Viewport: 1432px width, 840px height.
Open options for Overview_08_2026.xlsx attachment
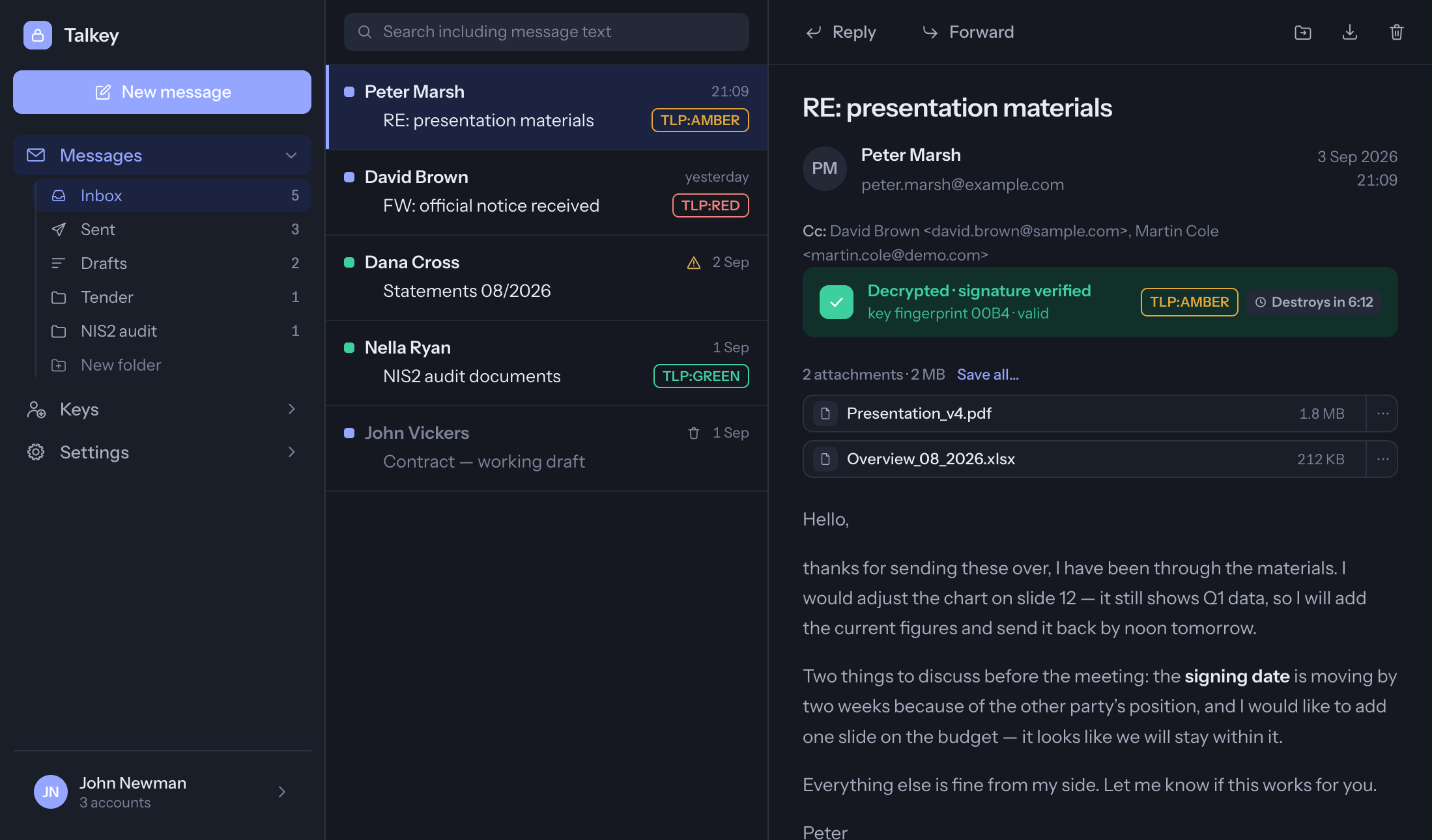tap(1382, 459)
